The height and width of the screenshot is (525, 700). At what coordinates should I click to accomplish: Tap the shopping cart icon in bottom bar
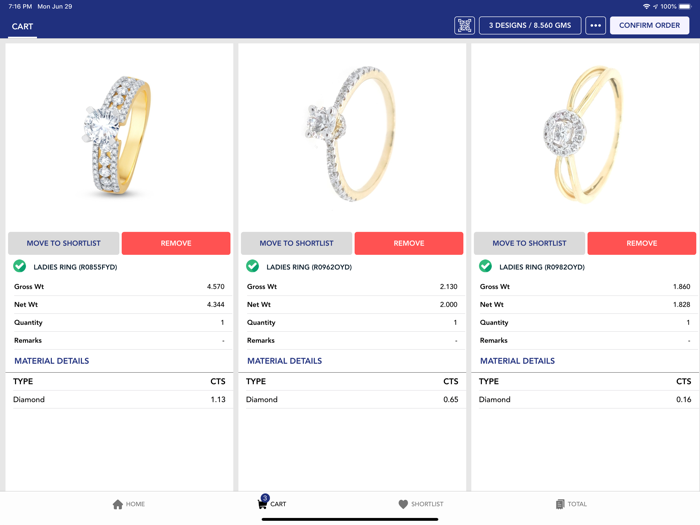263,503
